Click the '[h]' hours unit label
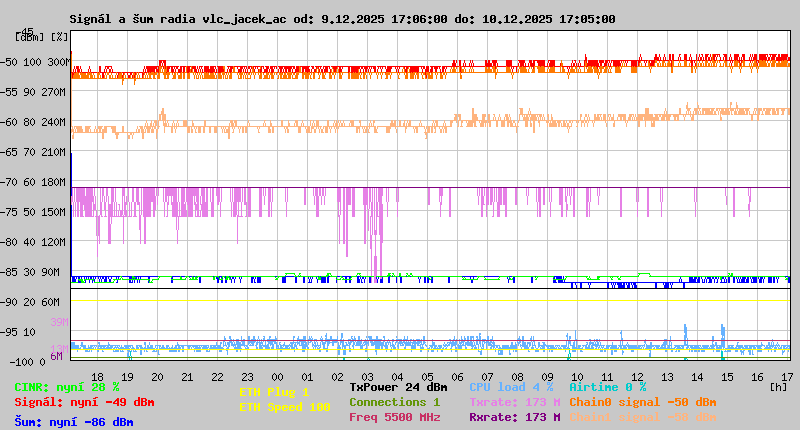Image resolution: width=800 pixels, height=430 pixels. (x=779, y=386)
